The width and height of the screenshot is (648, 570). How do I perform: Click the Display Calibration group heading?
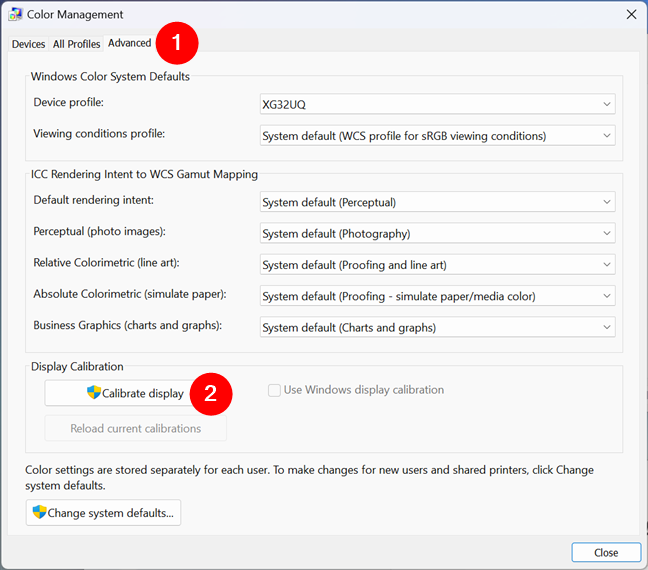click(77, 367)
